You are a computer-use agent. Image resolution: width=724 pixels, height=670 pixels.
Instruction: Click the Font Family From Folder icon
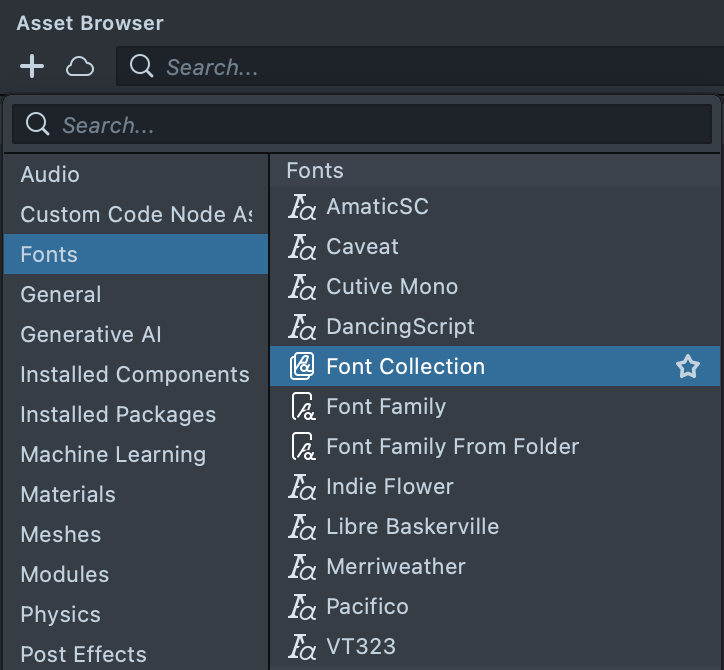(302, 447)
